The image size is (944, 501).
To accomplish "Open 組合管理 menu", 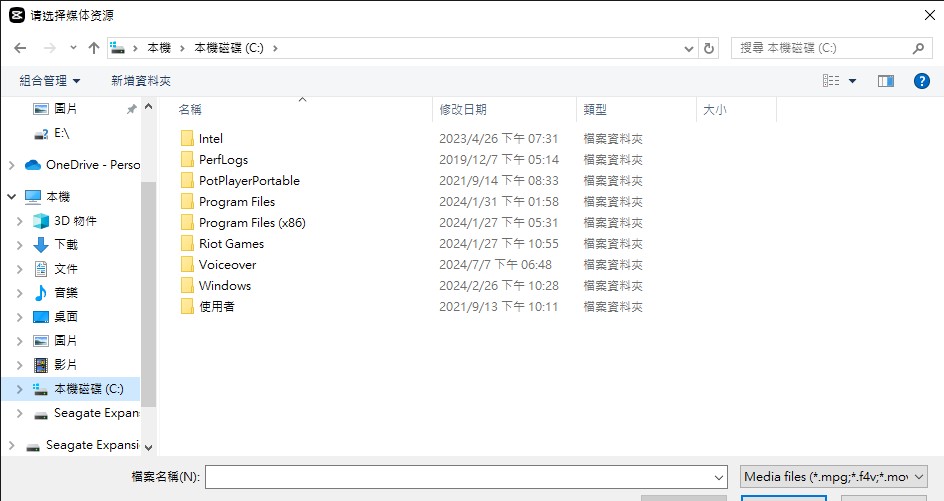I will coord(49,81).
